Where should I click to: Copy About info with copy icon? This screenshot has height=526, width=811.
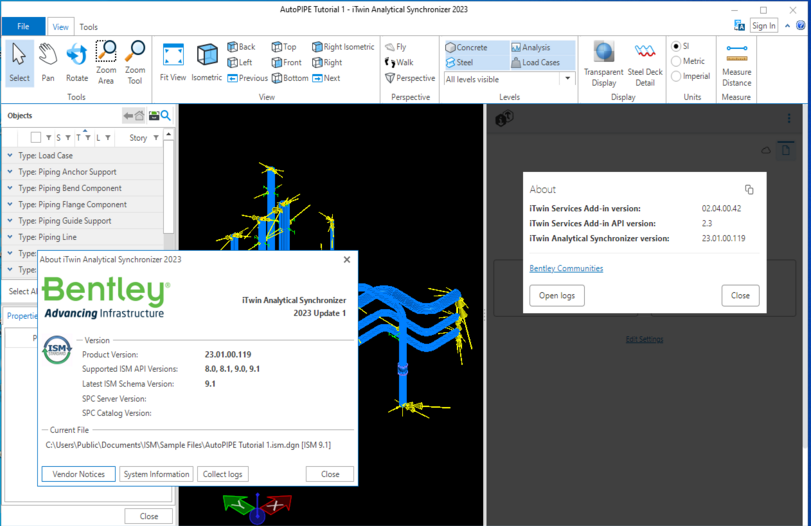pos(749,189)
